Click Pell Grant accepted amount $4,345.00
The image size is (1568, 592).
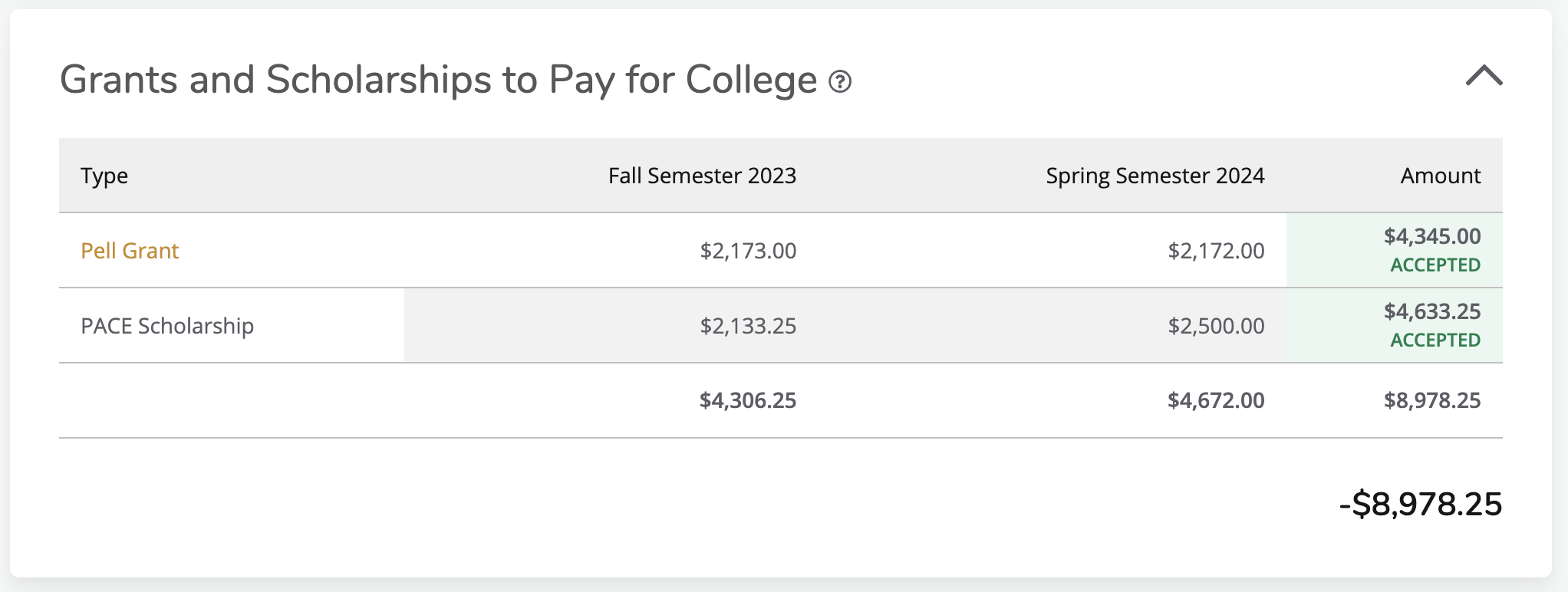pos(1431,236)
